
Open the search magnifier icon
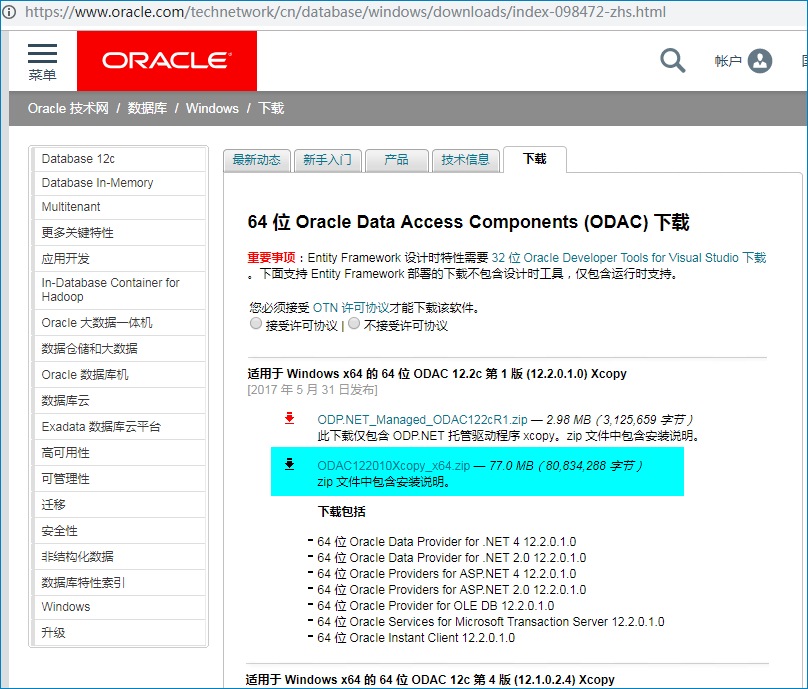672,61
